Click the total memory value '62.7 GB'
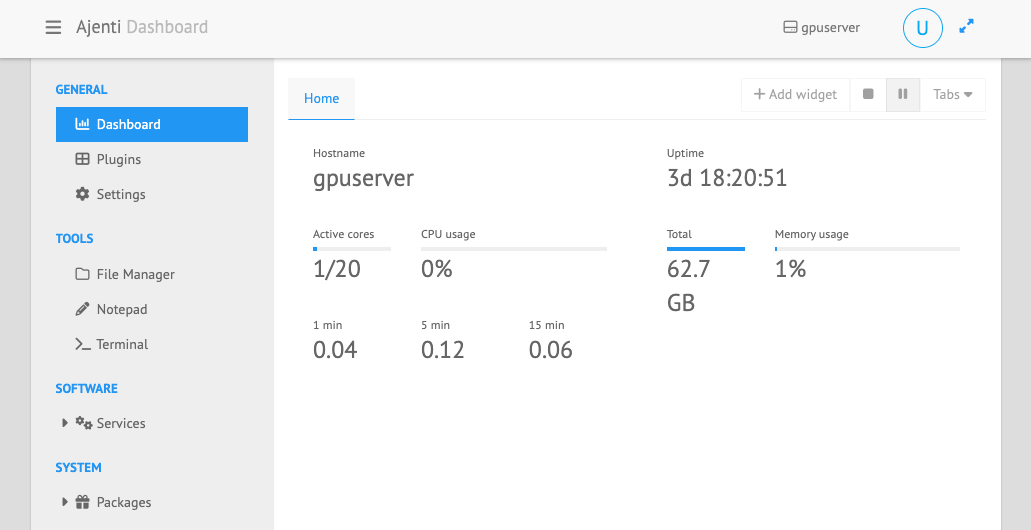The width and height of the screenshot is (1031, 530). click(688, 286)
